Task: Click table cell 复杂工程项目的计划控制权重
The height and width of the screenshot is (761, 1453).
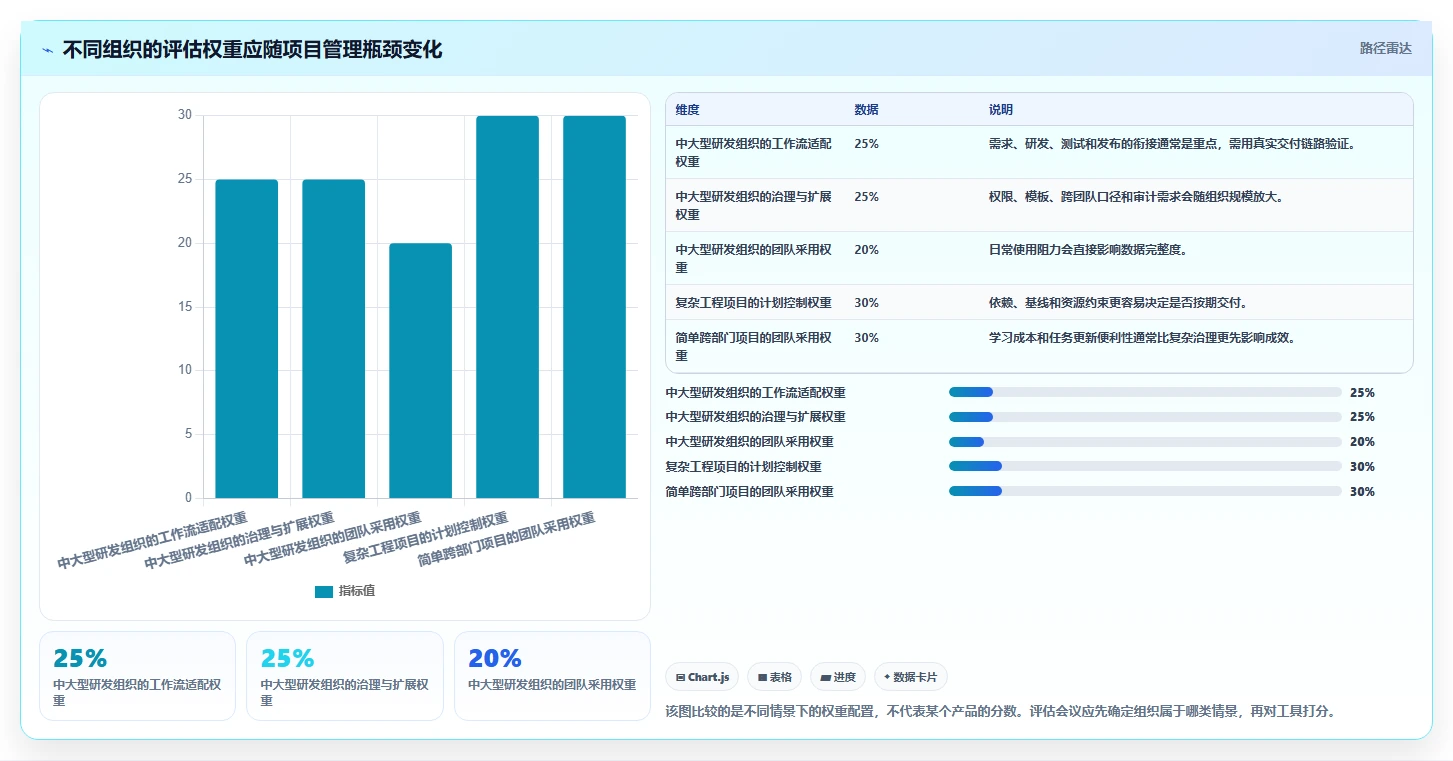Action: pyautogui.click(x=754, y=302)
